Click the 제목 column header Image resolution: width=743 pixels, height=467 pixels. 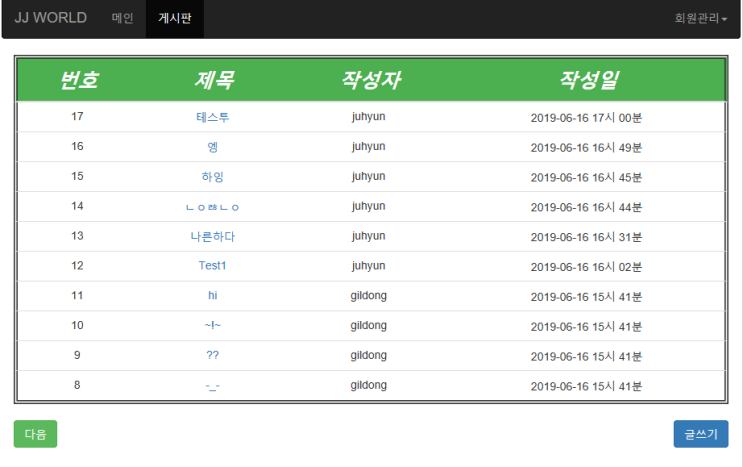pyautogui.click(x=214, y=80)
